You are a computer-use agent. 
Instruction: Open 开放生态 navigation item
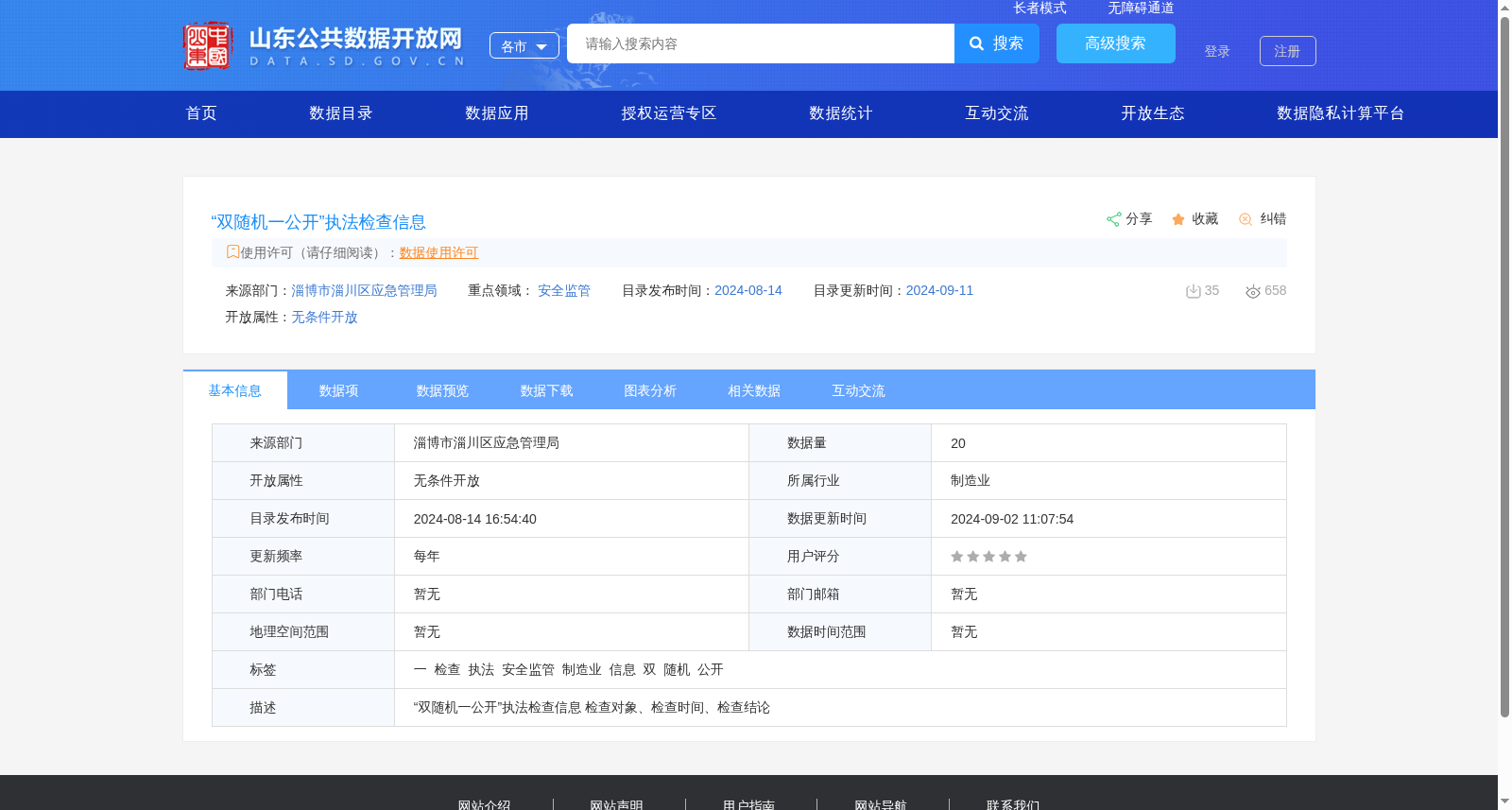coord(1153,113)
